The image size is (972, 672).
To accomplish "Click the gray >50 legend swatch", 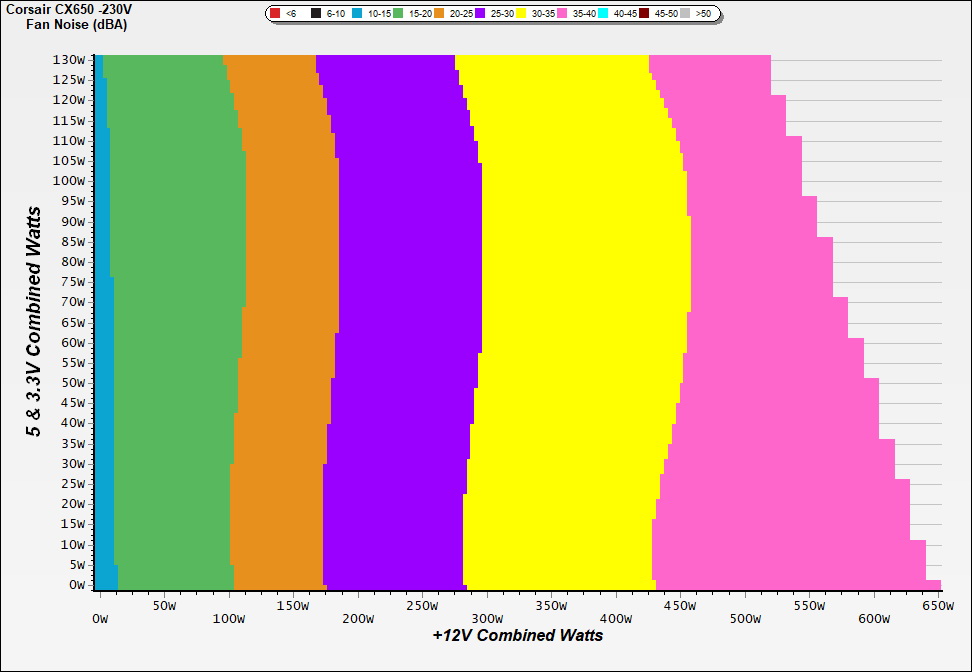I will coord(685,14).
